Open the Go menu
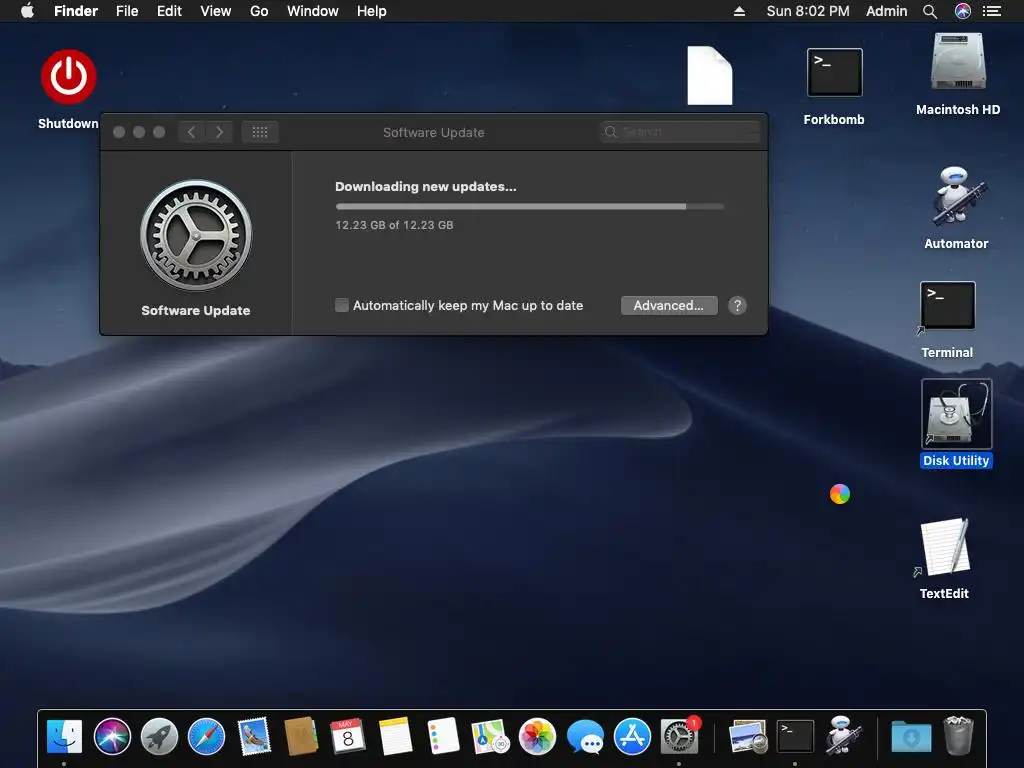 [x=259, y=11]
